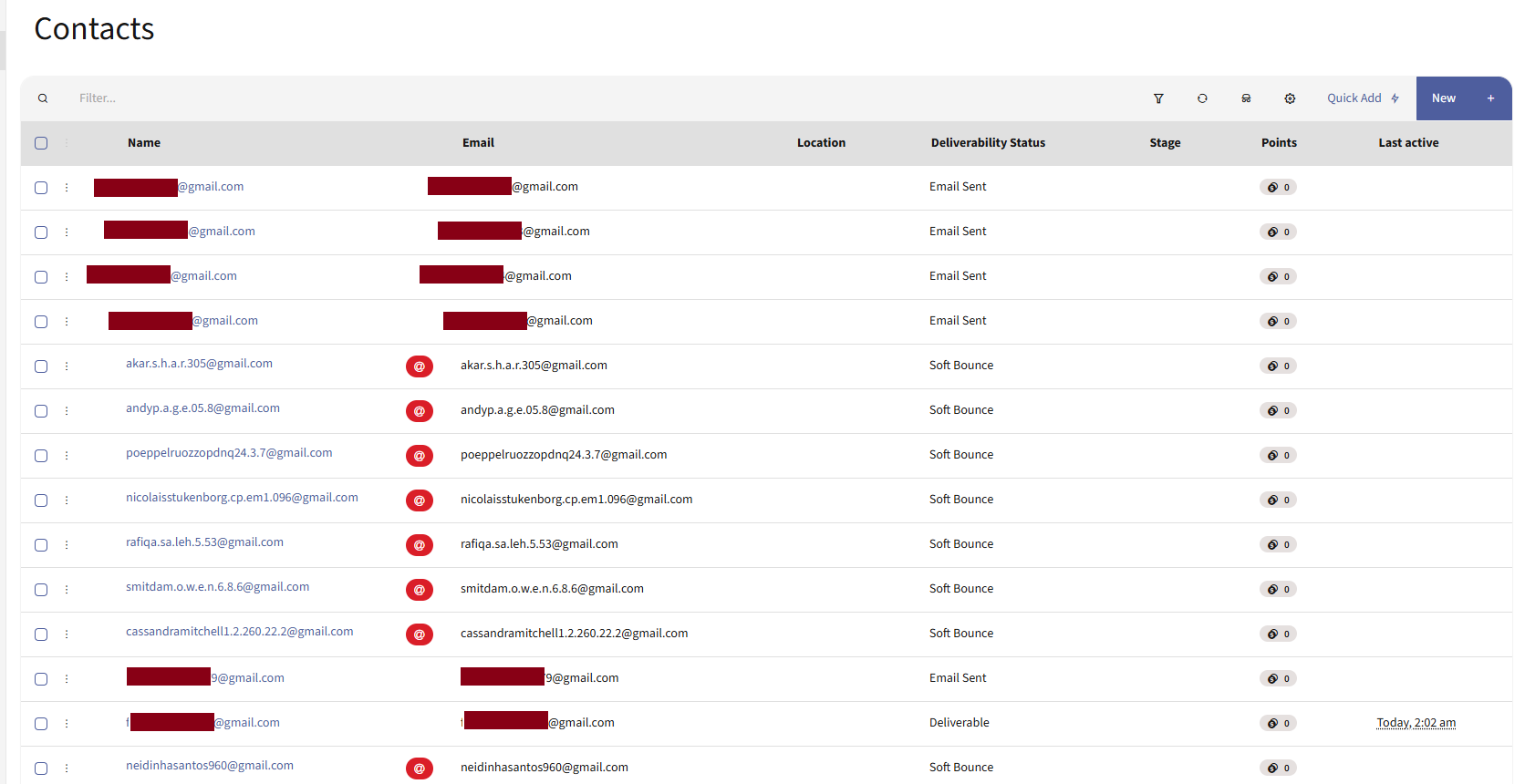This screenshot has height=784, width=1525.
Task: Open row actions menu for poeppelruozzopdnq24.3.7
Action: [67, 455]
